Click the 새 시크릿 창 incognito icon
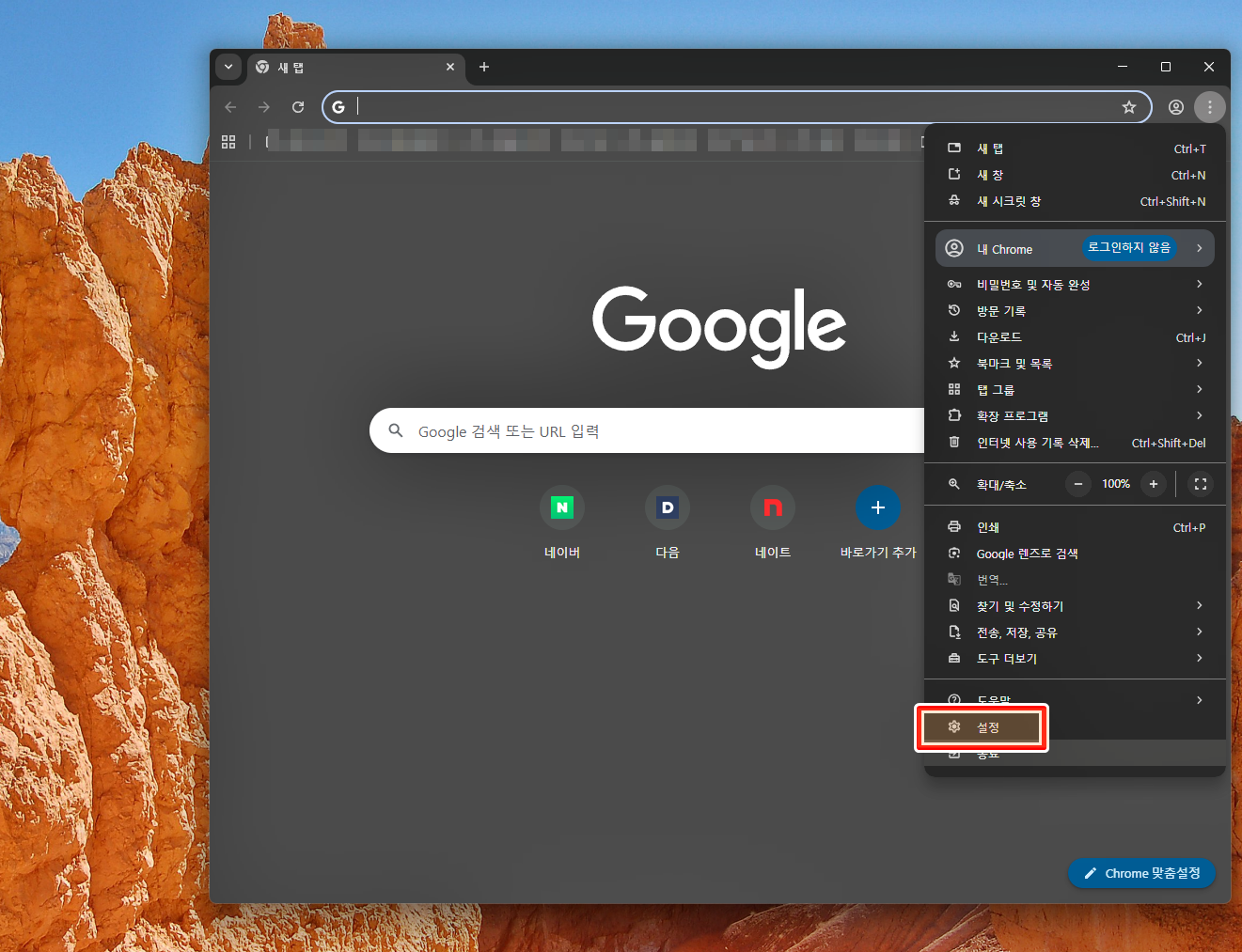 (954, 201)
